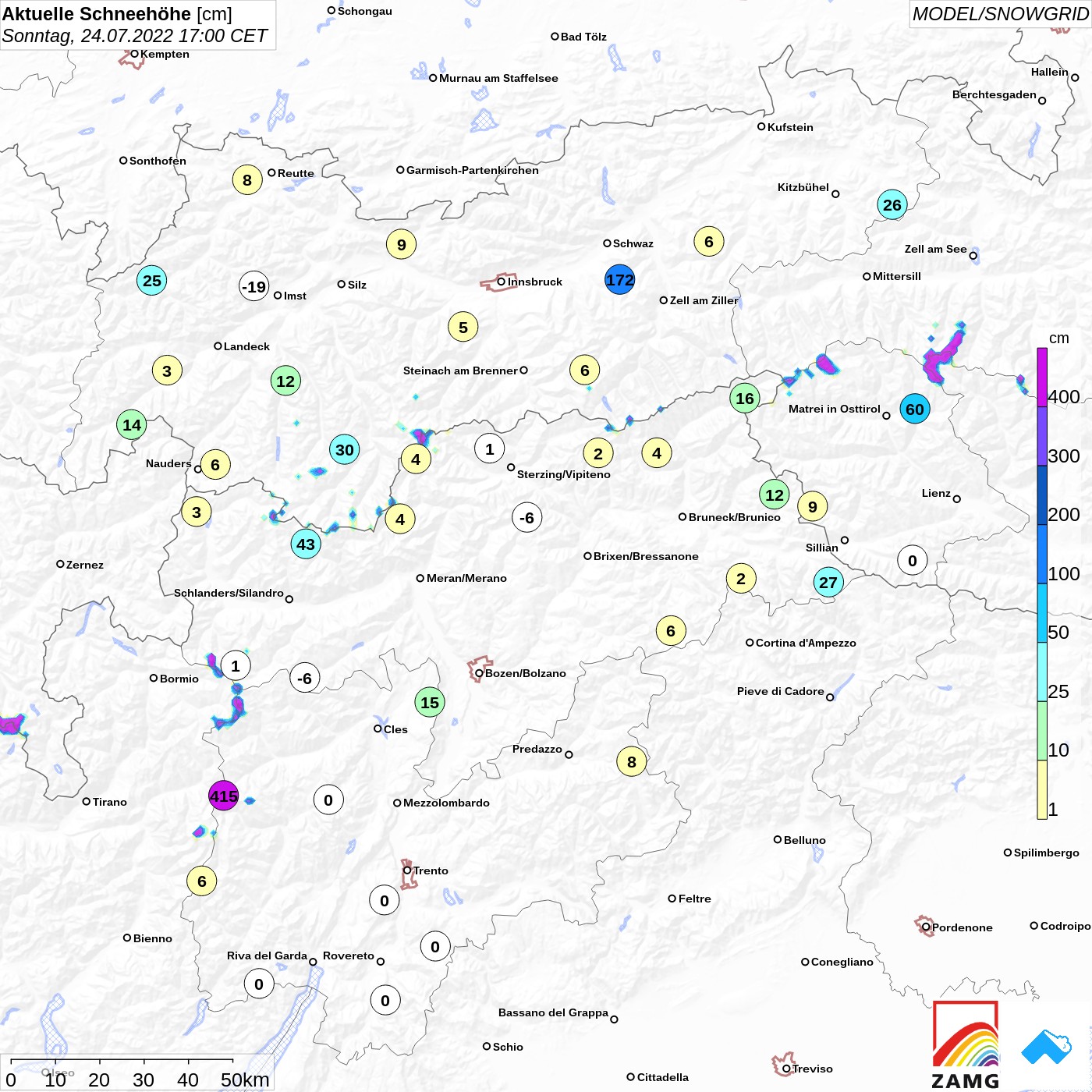
Task: Select the -19 station marker near Imst
Action: pos(253,286)
